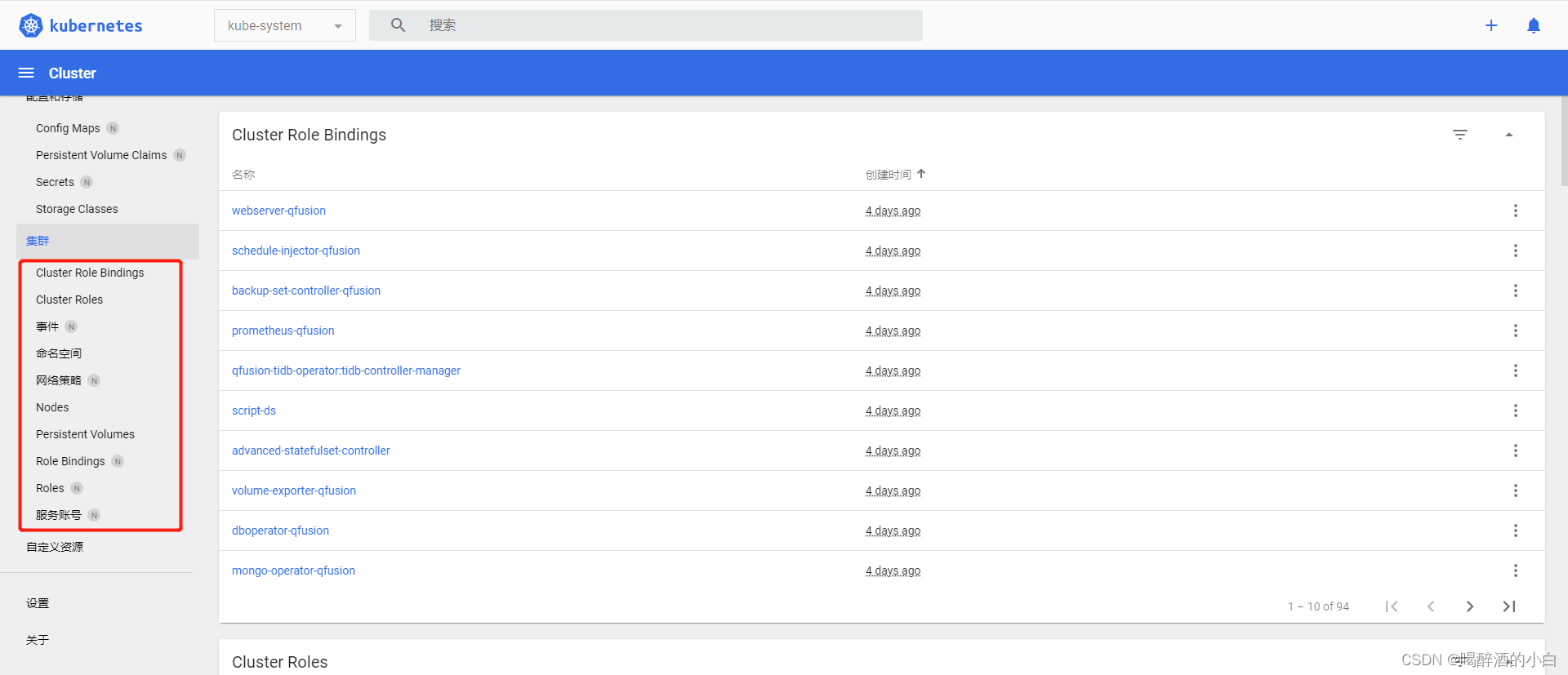Image resolution: width=1568 pixels, height=675 pixels.
Task: Collapse the Cluster Role Bindings card
Action: tap(1509, 135)
